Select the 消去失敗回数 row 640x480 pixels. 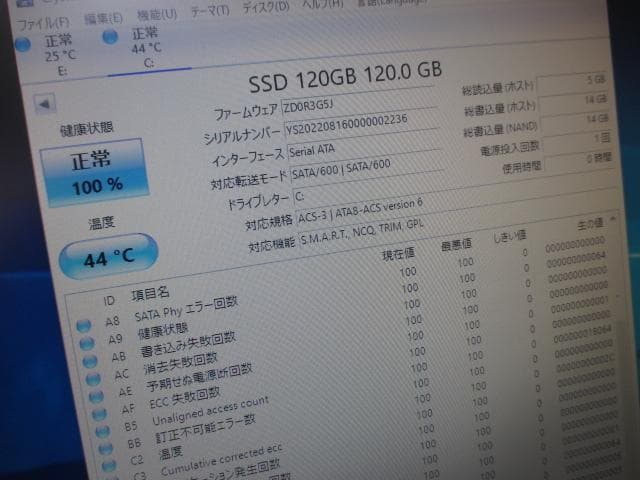tap(349, 336)
